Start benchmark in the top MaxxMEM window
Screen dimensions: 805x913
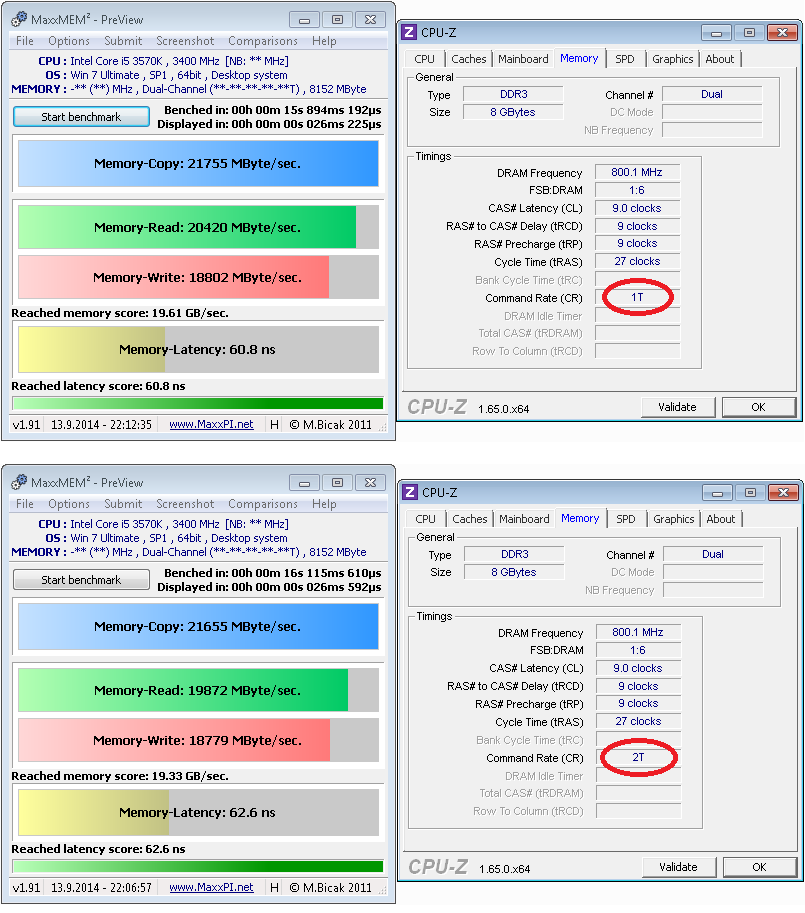pyautogui.click(x=81, y=116)
